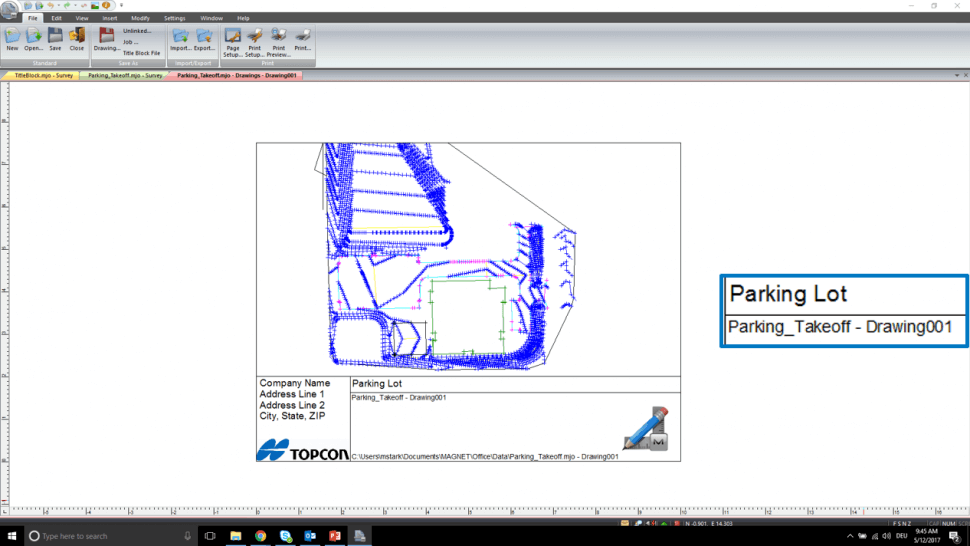The image size is (970, 546).
Task: Open the Insert ribbon tab
Action: click(109, 18)
